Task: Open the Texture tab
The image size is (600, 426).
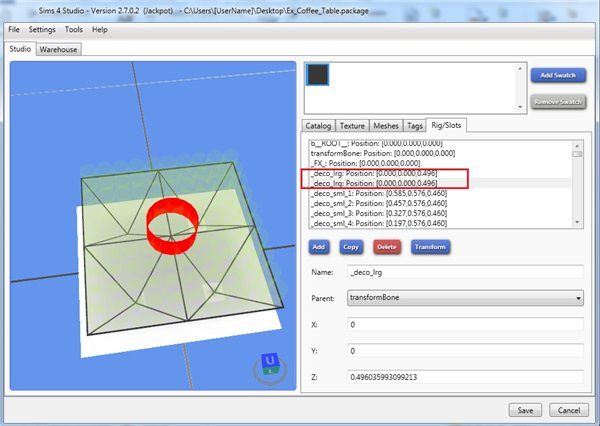Action: (x=352, y=126)
